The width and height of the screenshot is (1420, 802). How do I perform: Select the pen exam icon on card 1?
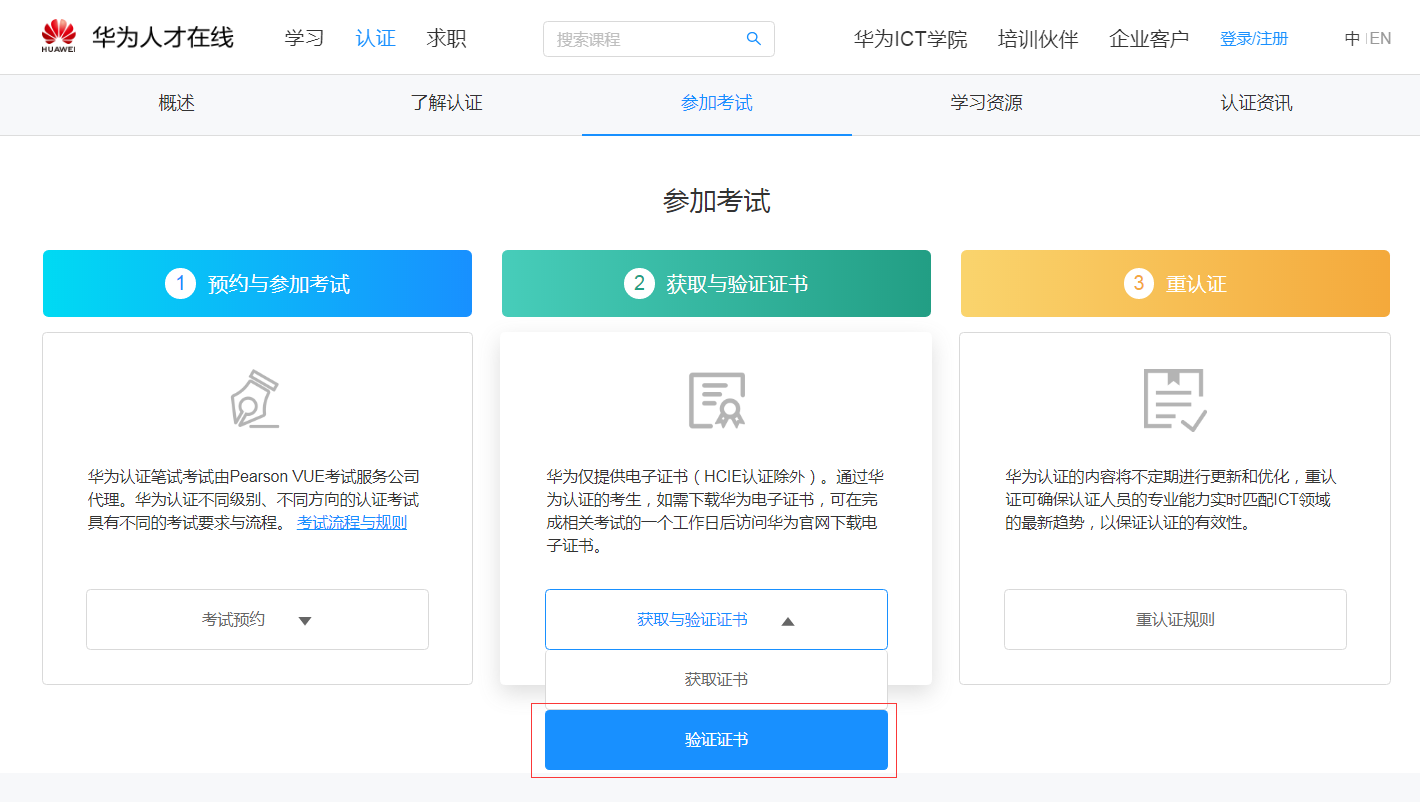tap(257, 398)
